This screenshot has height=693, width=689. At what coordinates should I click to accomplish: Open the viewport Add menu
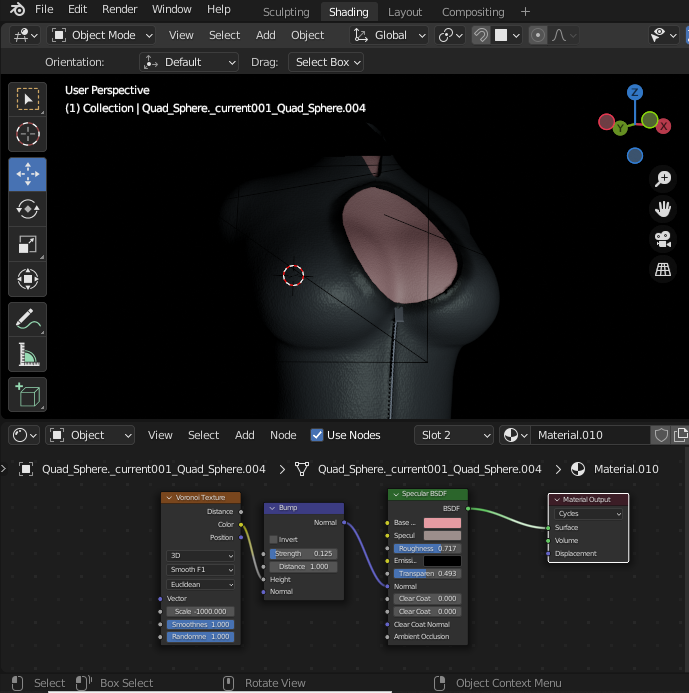(x=265, y=35)
